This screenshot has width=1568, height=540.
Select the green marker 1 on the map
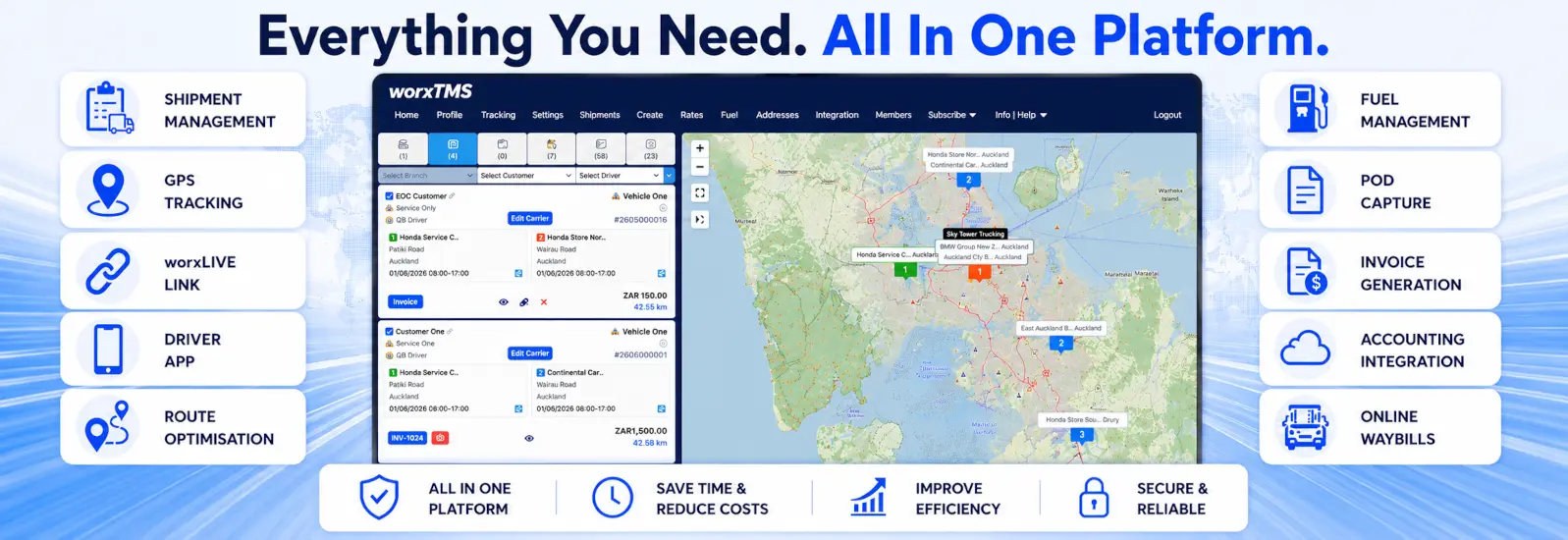point(905,270)
